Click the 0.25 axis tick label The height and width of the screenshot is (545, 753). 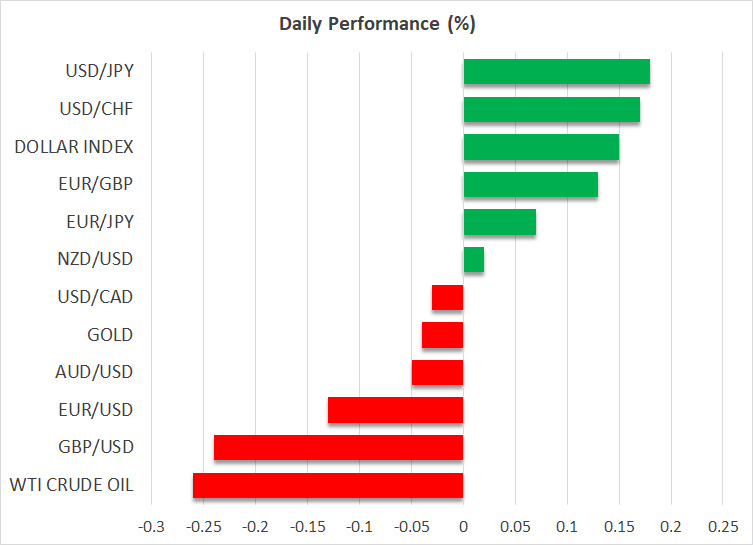point(722,526)
